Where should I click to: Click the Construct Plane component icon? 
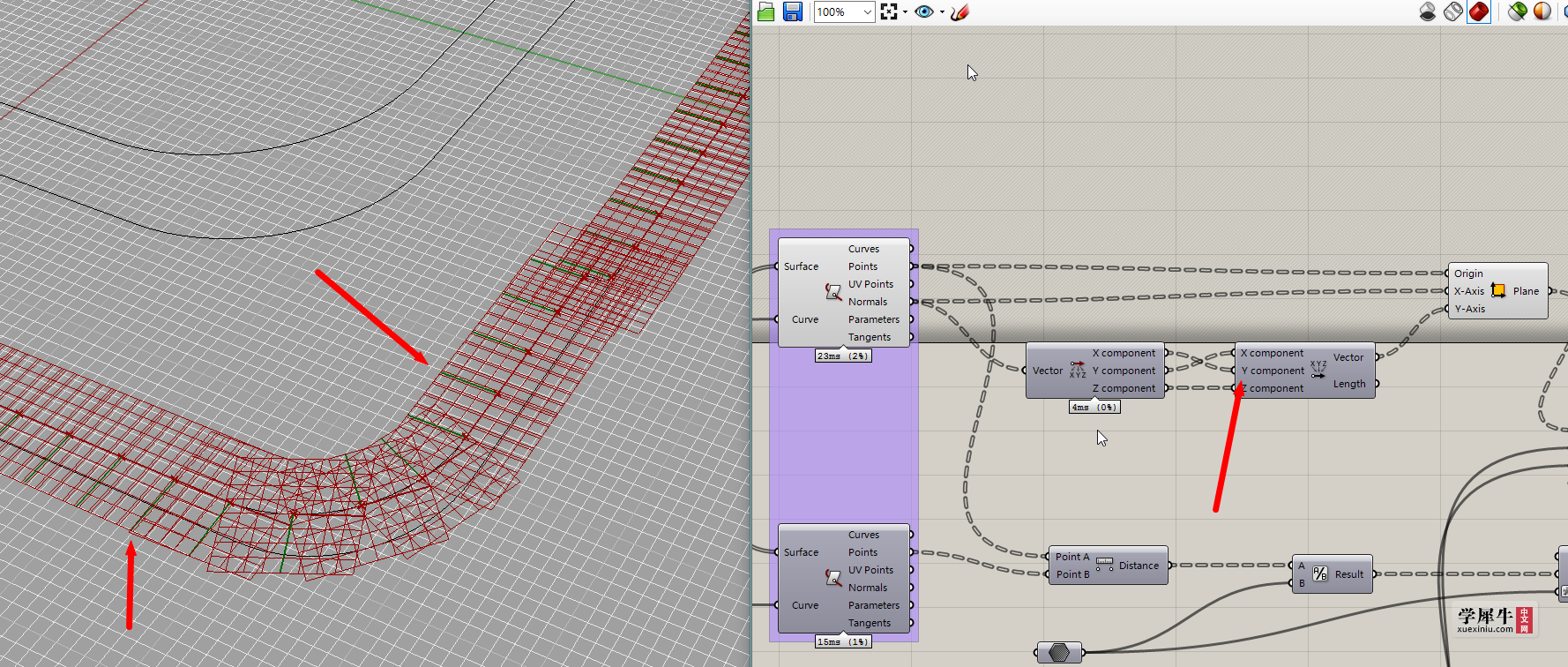pos(1498,290)
